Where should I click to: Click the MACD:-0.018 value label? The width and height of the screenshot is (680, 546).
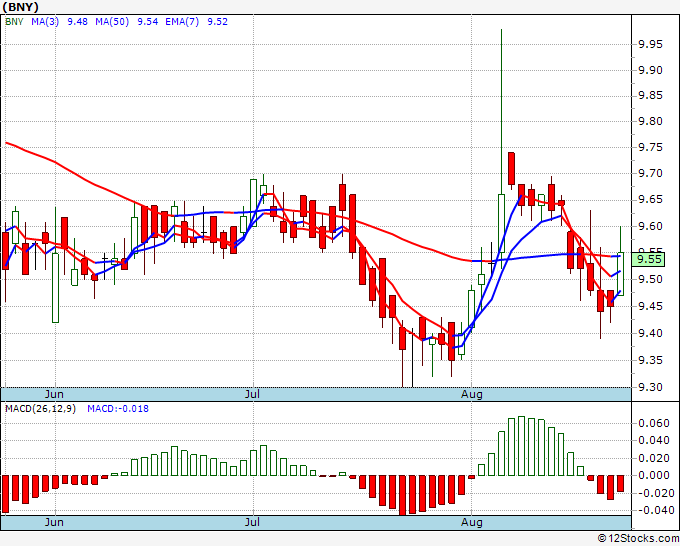[118, 409]
